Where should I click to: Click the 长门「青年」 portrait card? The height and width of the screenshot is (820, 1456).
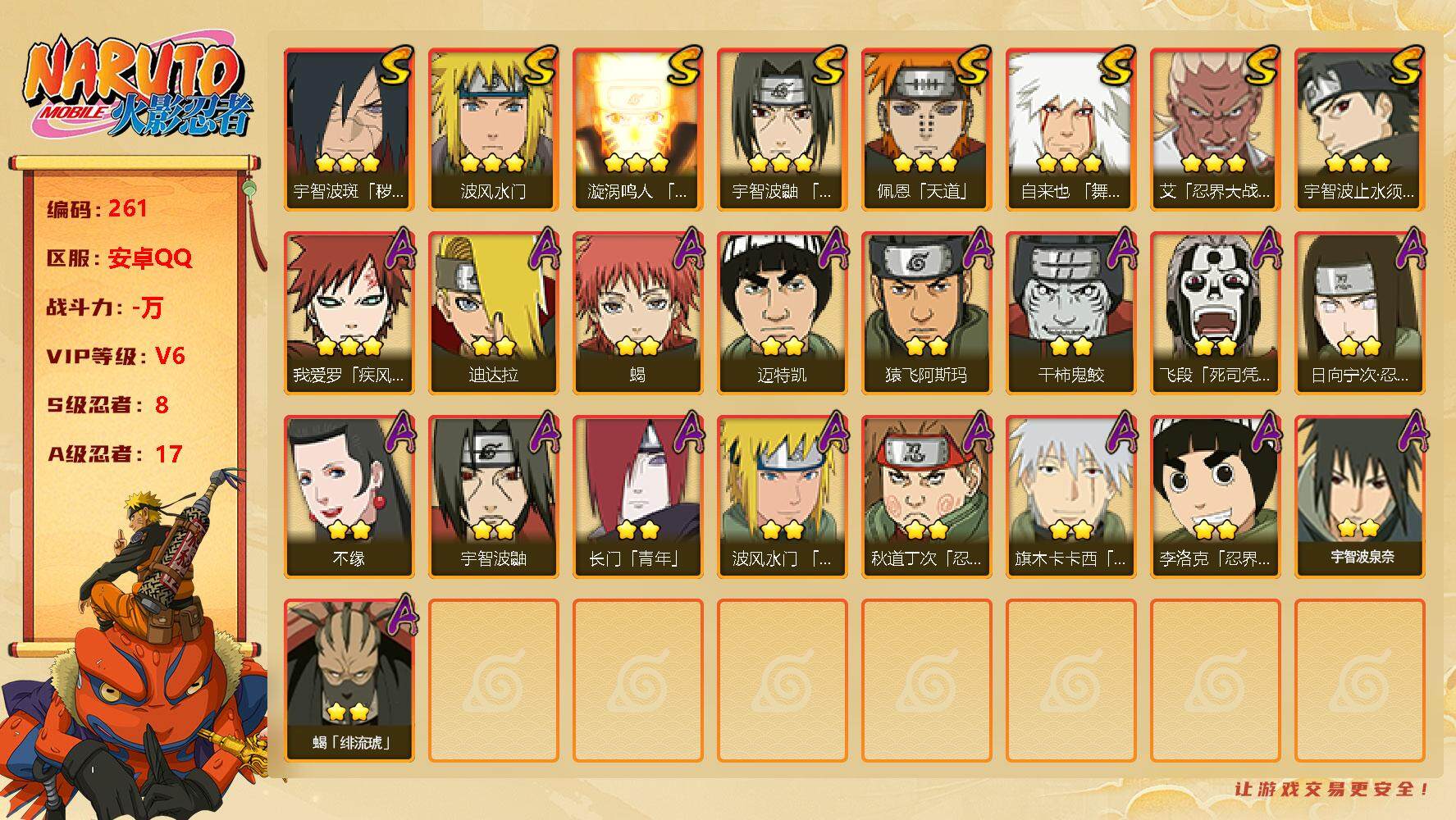637,497
